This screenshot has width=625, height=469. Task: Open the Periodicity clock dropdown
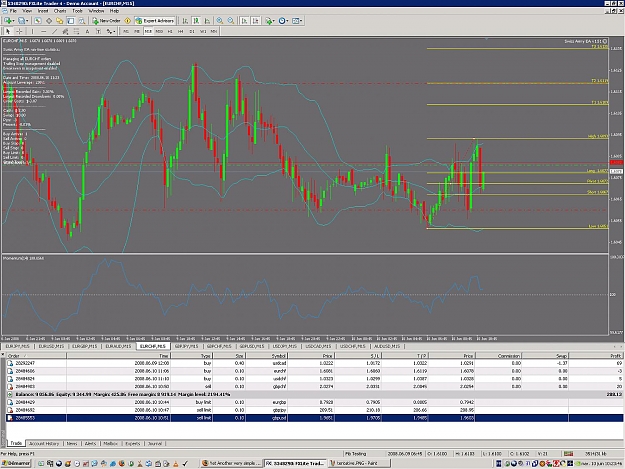(x=283, y=21)
